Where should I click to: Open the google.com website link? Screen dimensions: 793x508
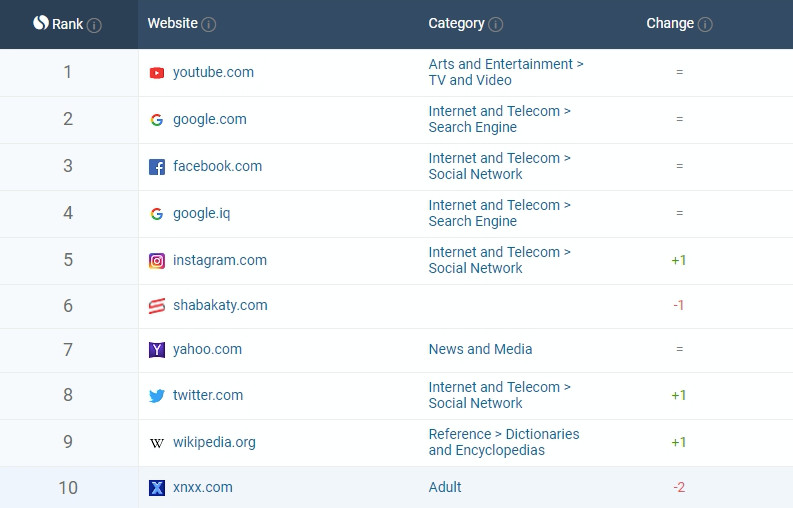click(209, 120)
